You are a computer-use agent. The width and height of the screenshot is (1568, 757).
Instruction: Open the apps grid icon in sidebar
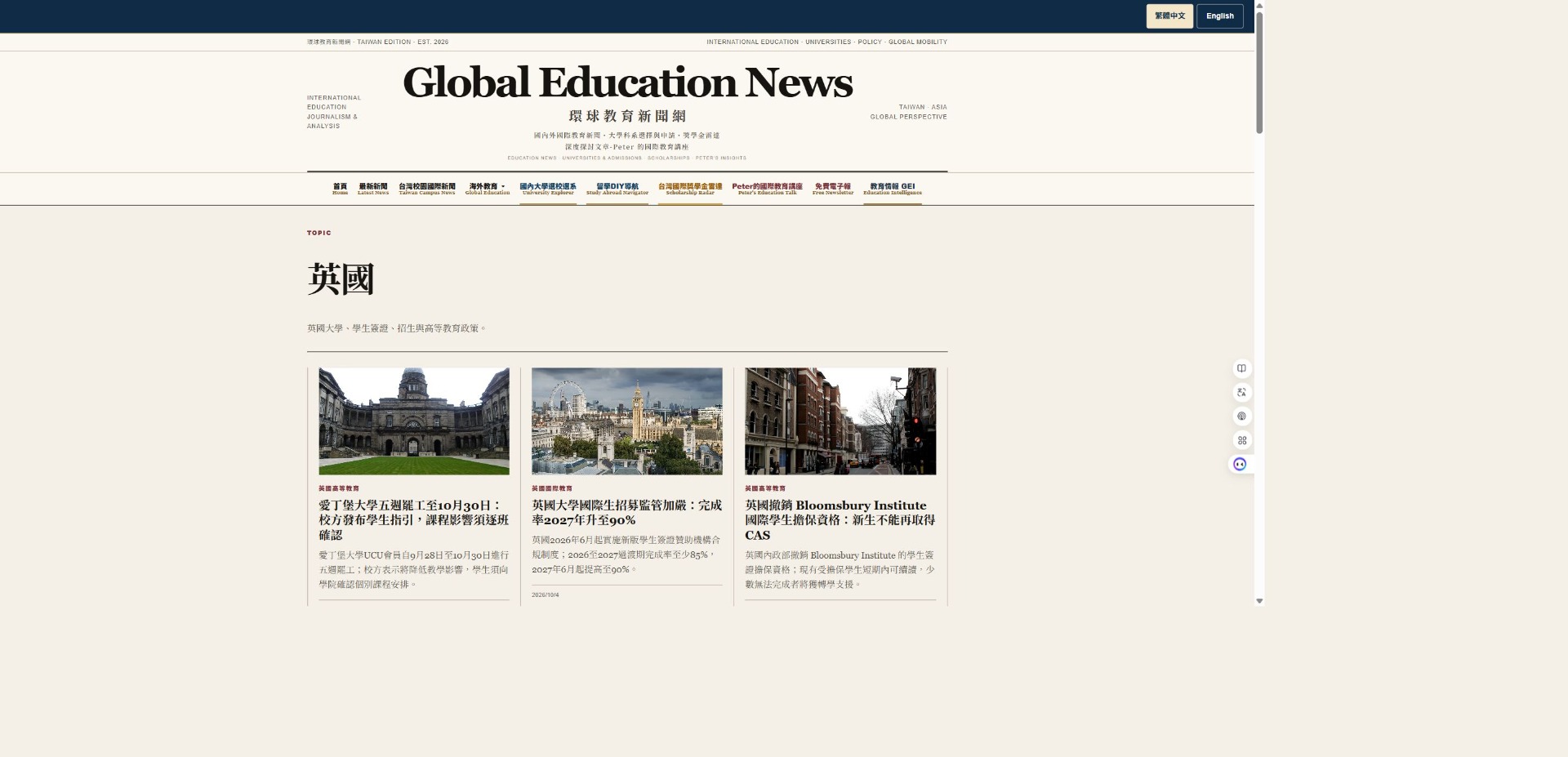pyautogui.click(x=1241, y=440)
